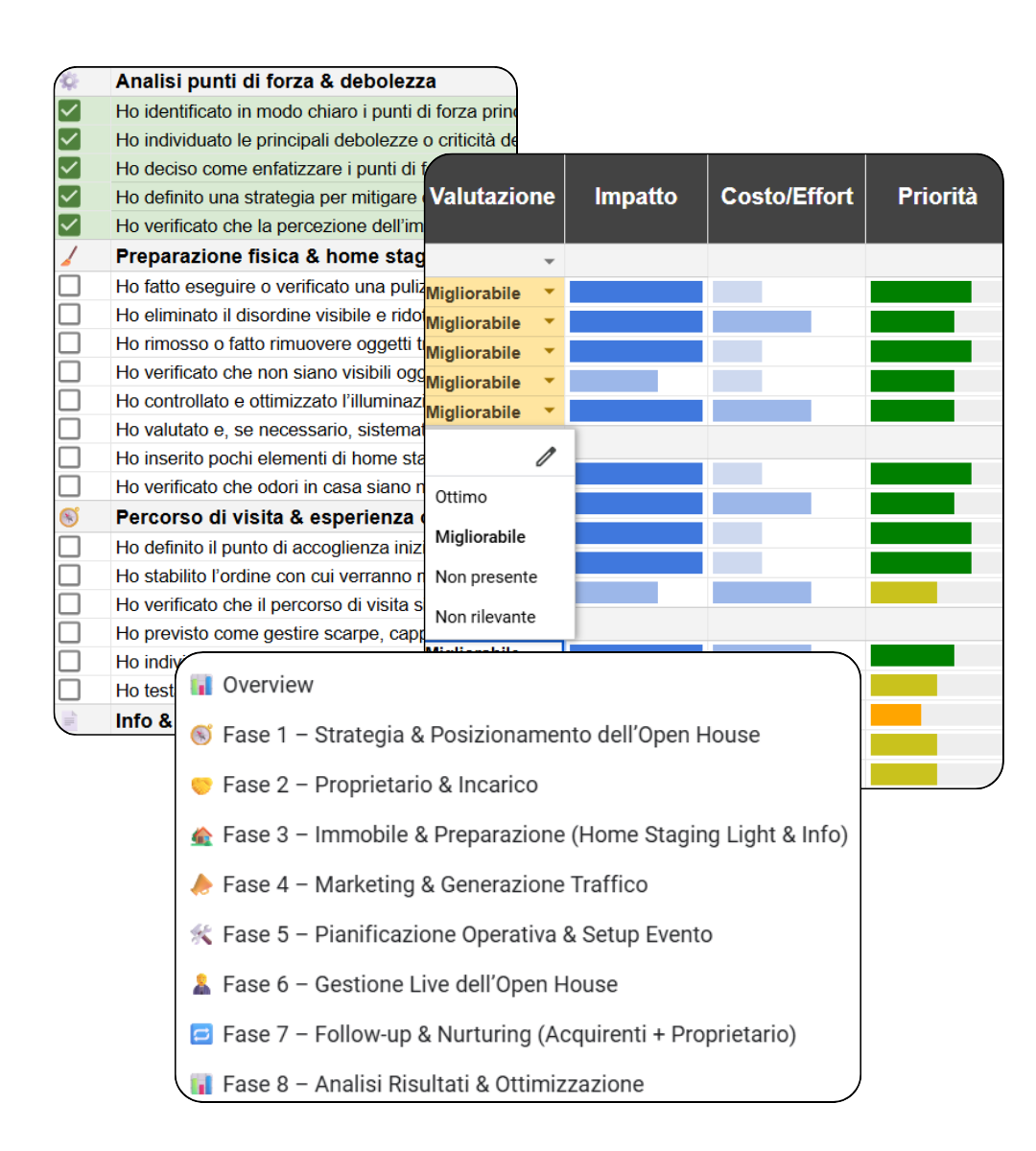
Task: Click the repeat arrows icon beside Fase 7
Action: click(x=201, y=1035)
